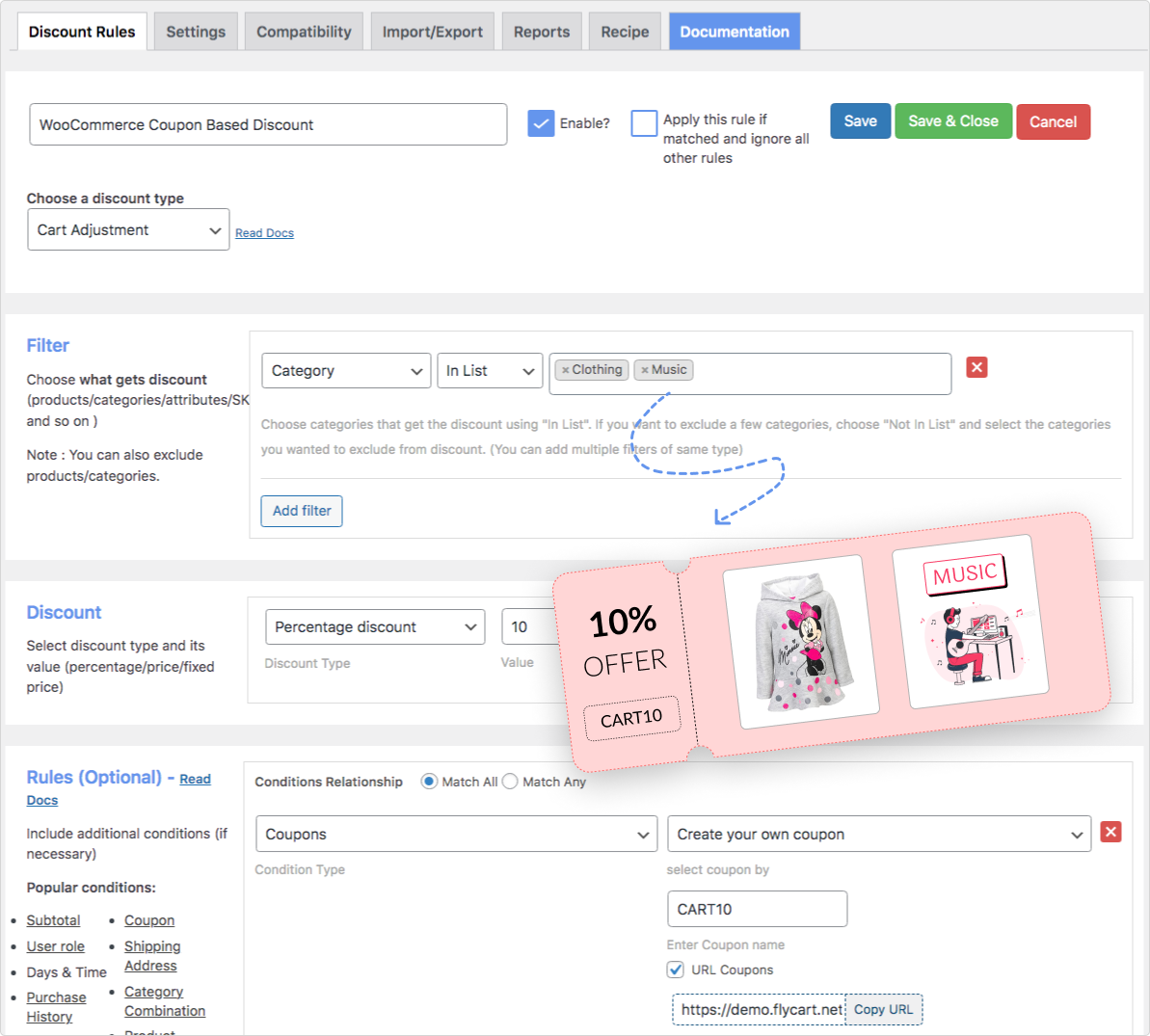This screenshot has width=1150, height=1036.
Task: Open the In List operator dropdown
Action: click(x=490, y=371)
